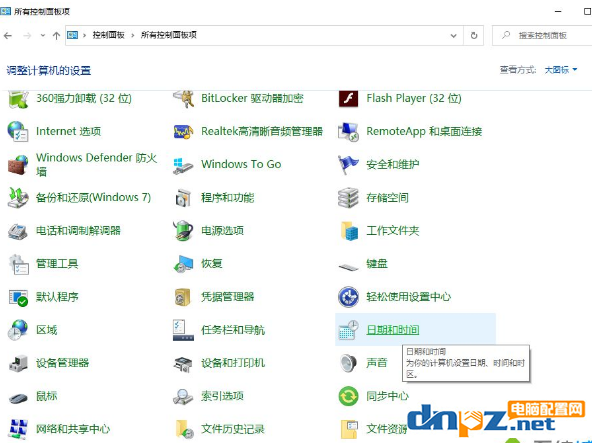Open the 程序和功能 link
592x443 pixels.
(x=228, y=198)
